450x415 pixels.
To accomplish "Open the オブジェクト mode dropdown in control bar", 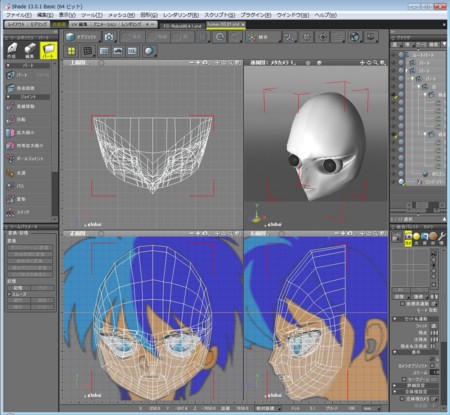I will 82,37.
